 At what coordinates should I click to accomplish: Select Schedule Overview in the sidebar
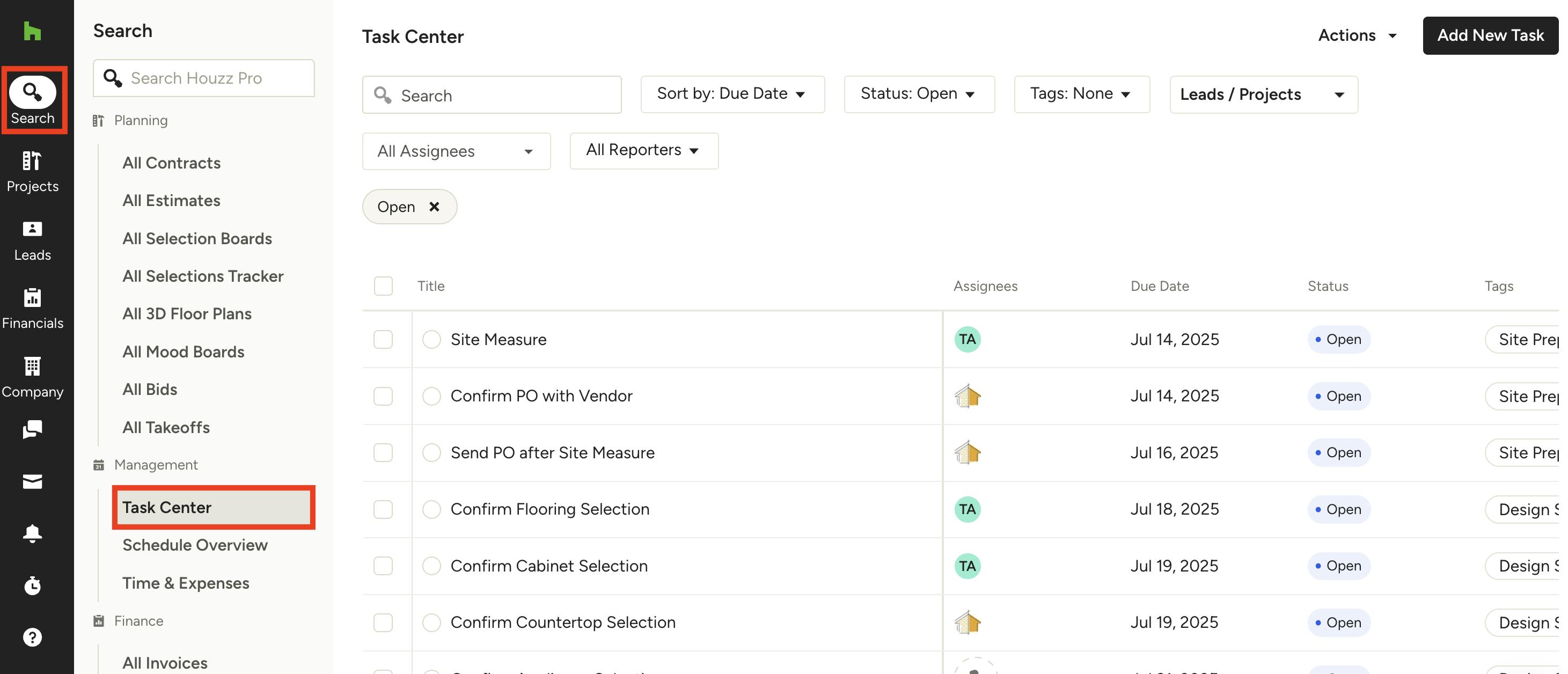pyautogui.click(x=195, y=545)
